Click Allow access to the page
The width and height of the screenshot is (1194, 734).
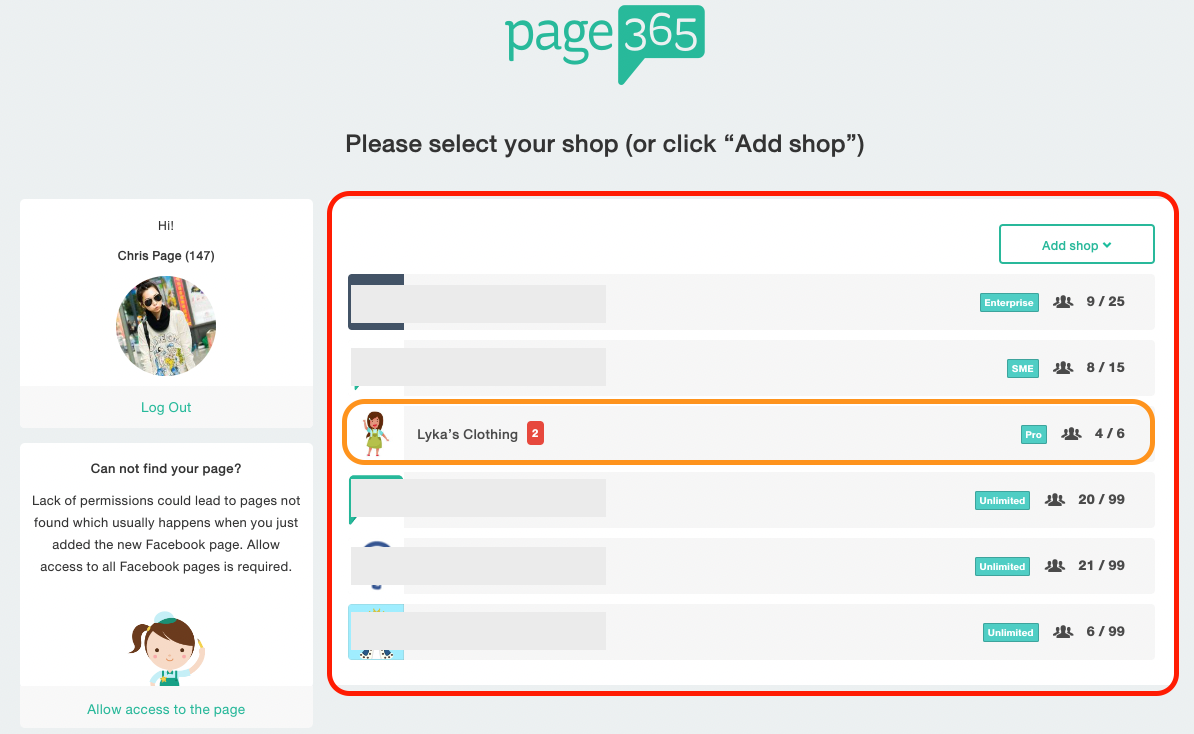tap(166, 709)
